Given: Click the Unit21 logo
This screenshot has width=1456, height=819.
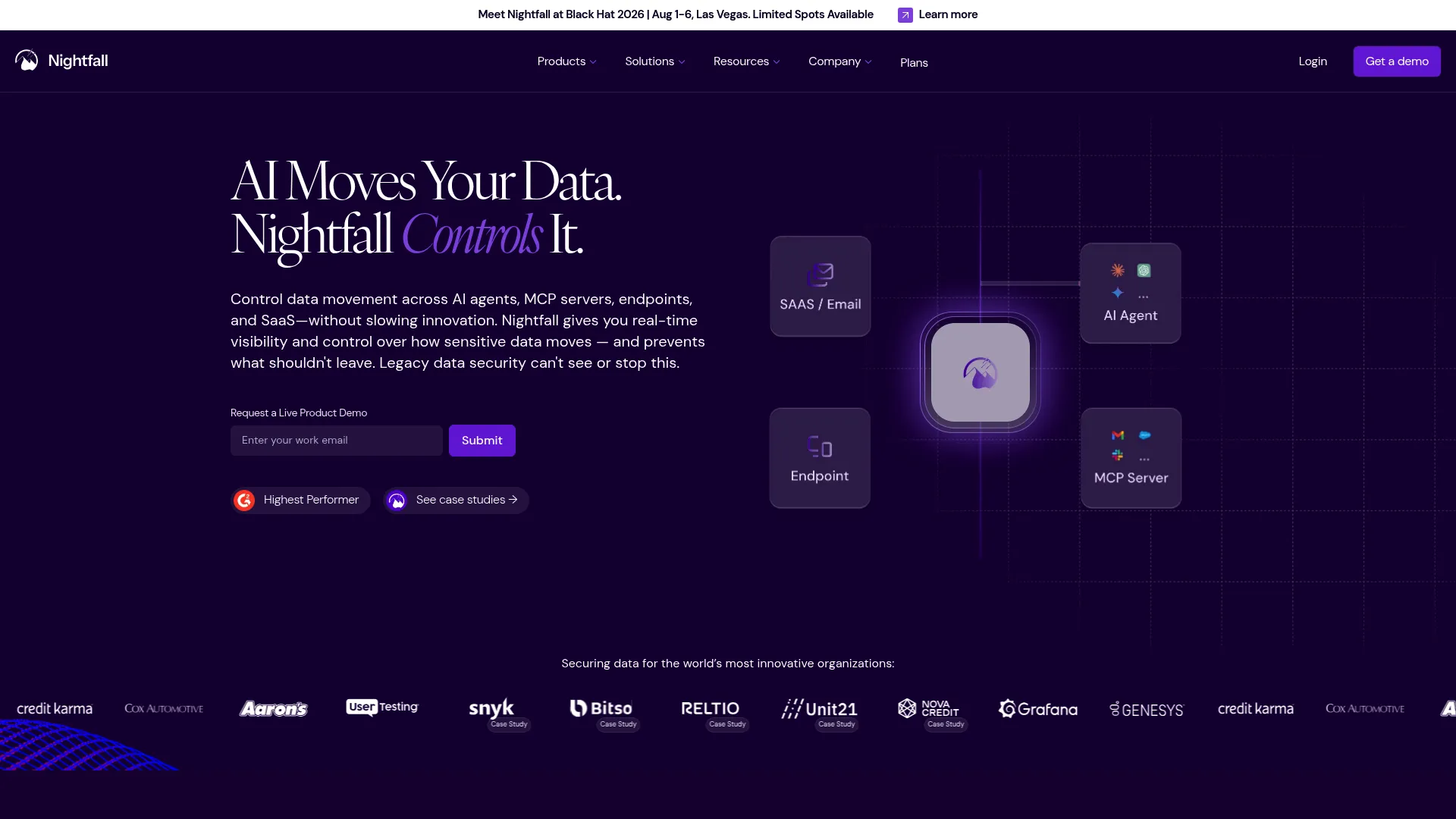Looking at the screenshot, I should click(819, 709).
